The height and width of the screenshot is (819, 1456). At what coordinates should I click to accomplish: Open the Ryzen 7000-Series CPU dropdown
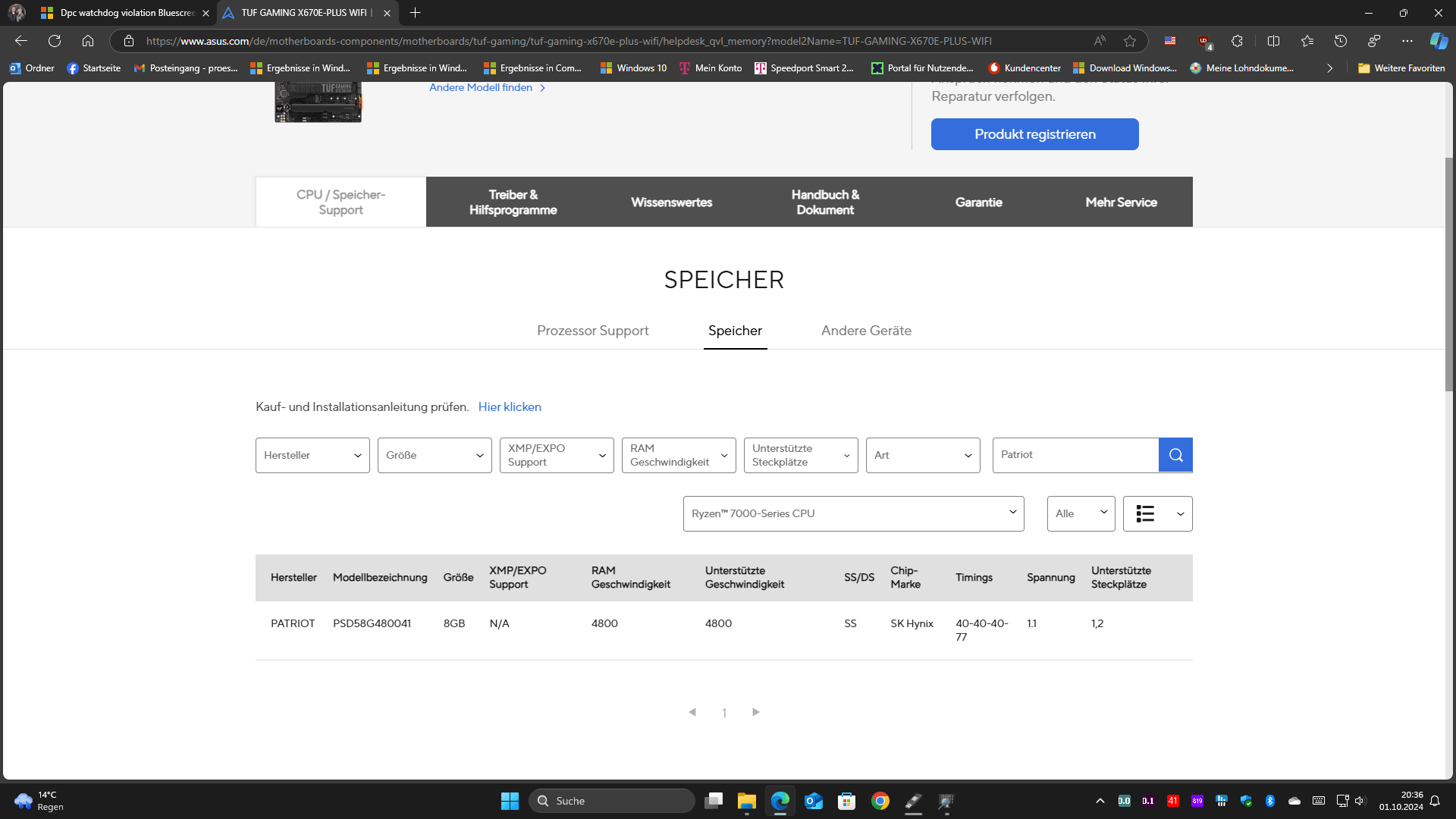[x=853, y=514]
